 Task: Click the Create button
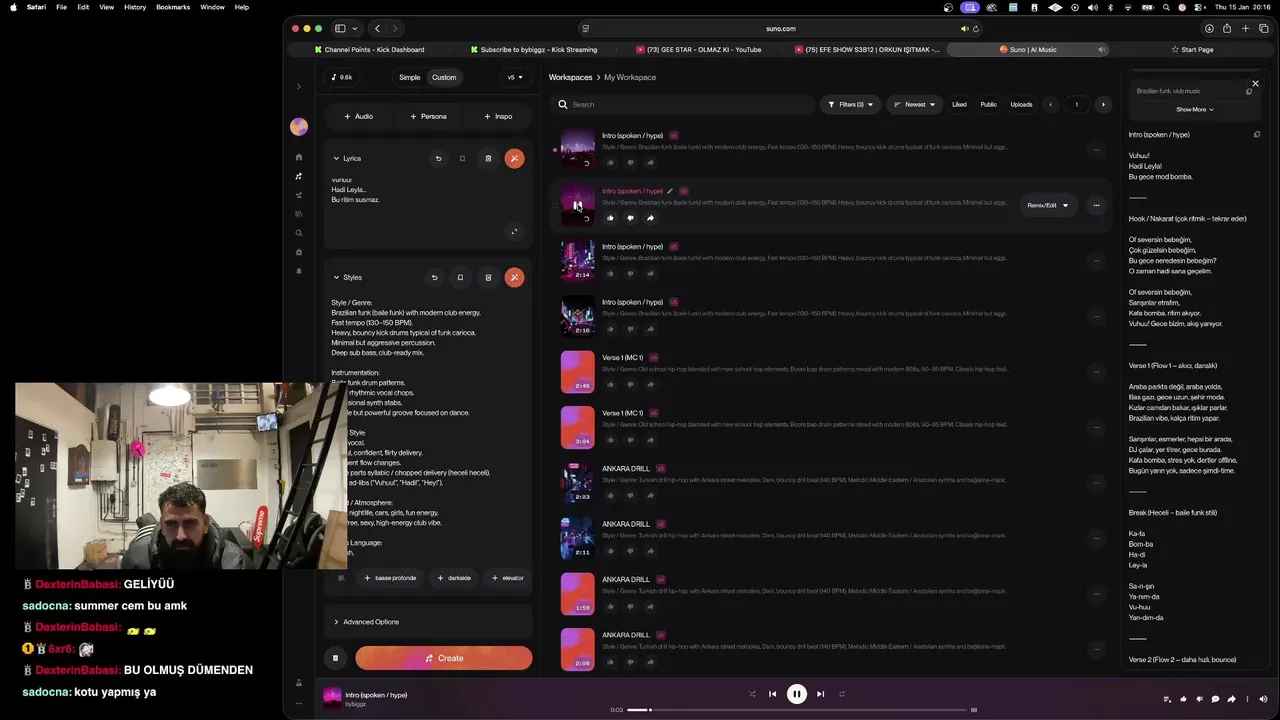443,658
